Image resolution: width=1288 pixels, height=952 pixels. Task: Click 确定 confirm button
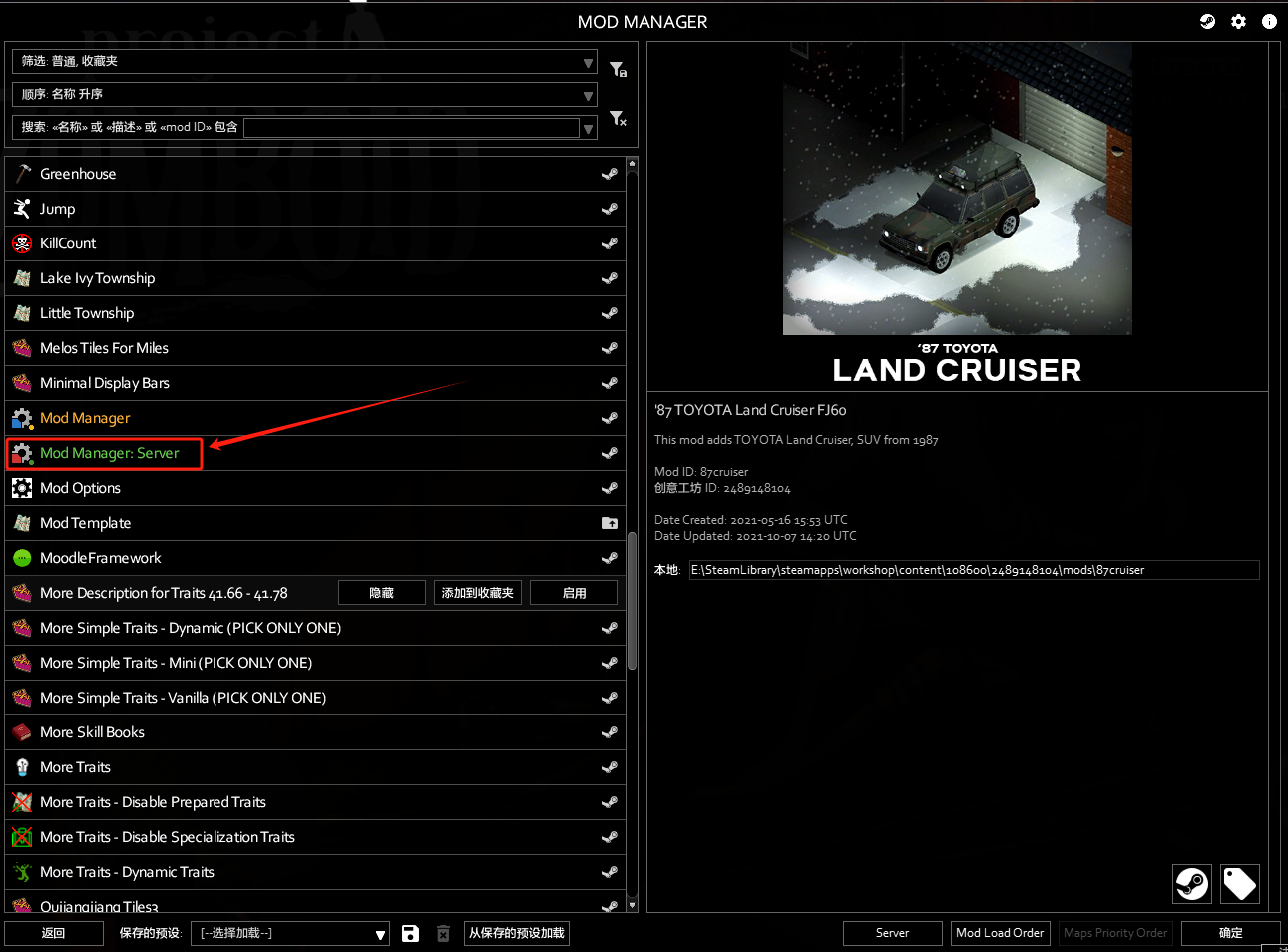(1231, 933)
